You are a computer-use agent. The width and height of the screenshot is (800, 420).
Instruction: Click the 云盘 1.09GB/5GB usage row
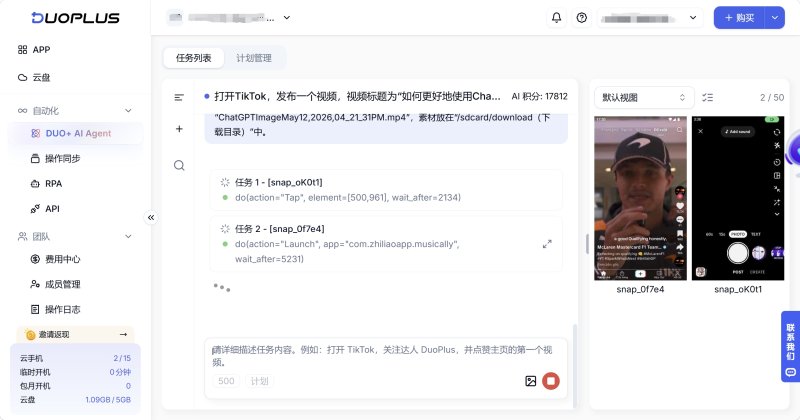[x=75, y=400]
